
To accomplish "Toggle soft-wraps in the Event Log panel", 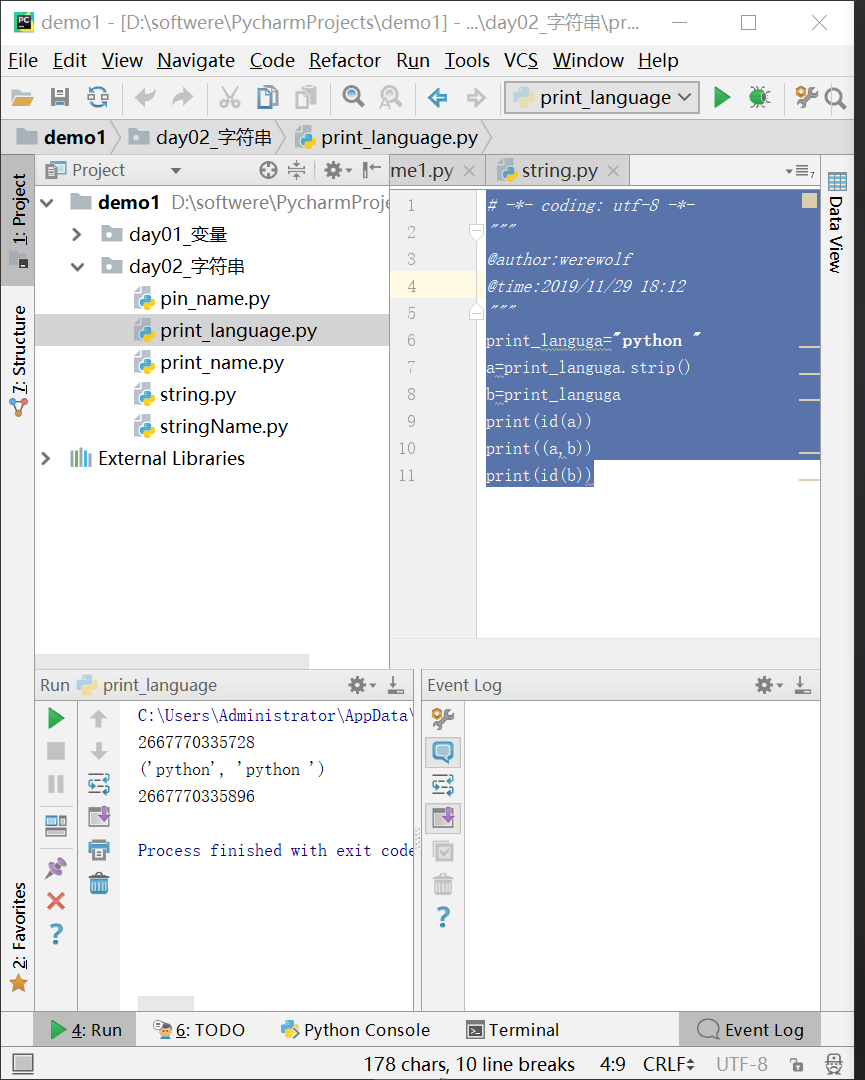I will click(x=443, y=785).
